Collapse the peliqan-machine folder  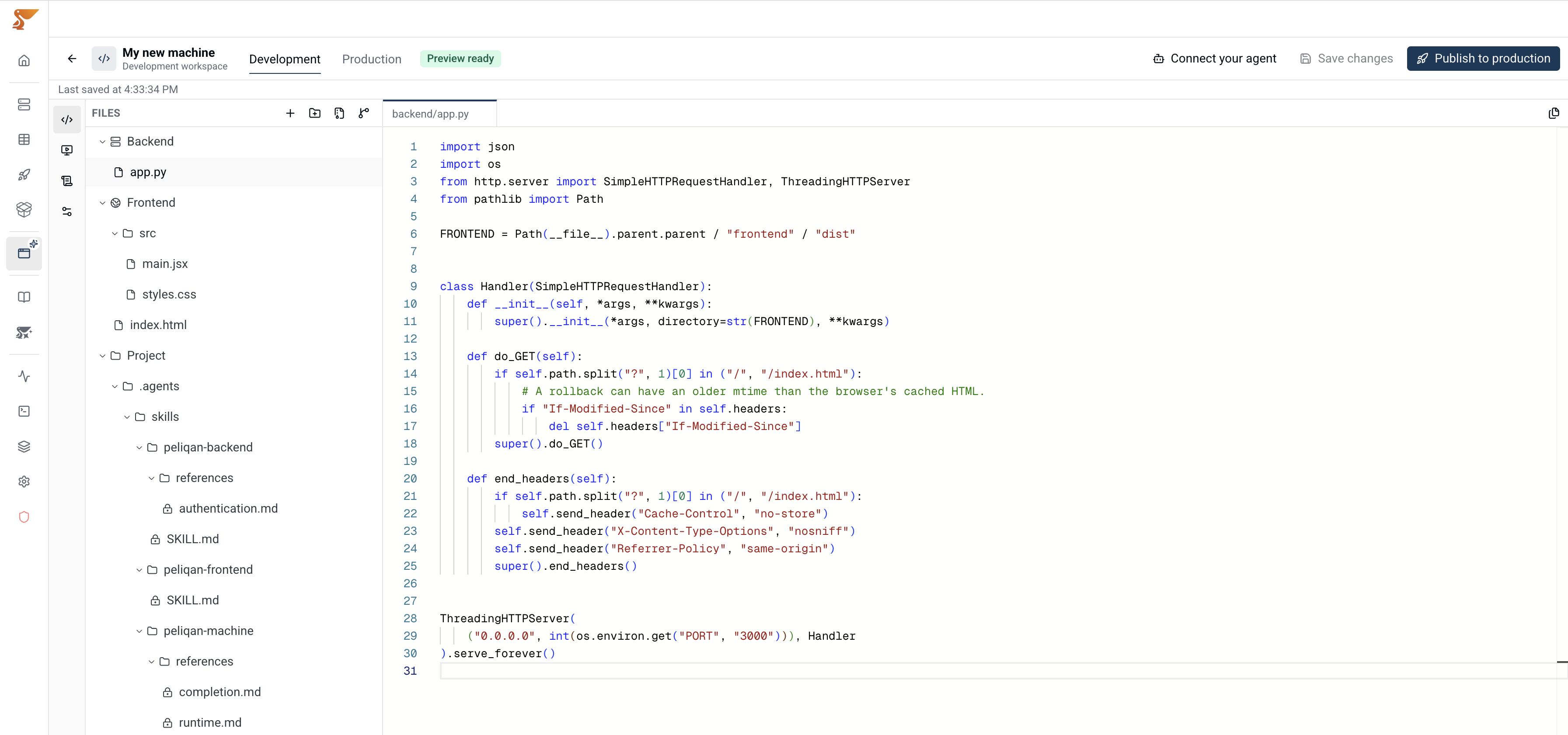(x=139, y=631)
